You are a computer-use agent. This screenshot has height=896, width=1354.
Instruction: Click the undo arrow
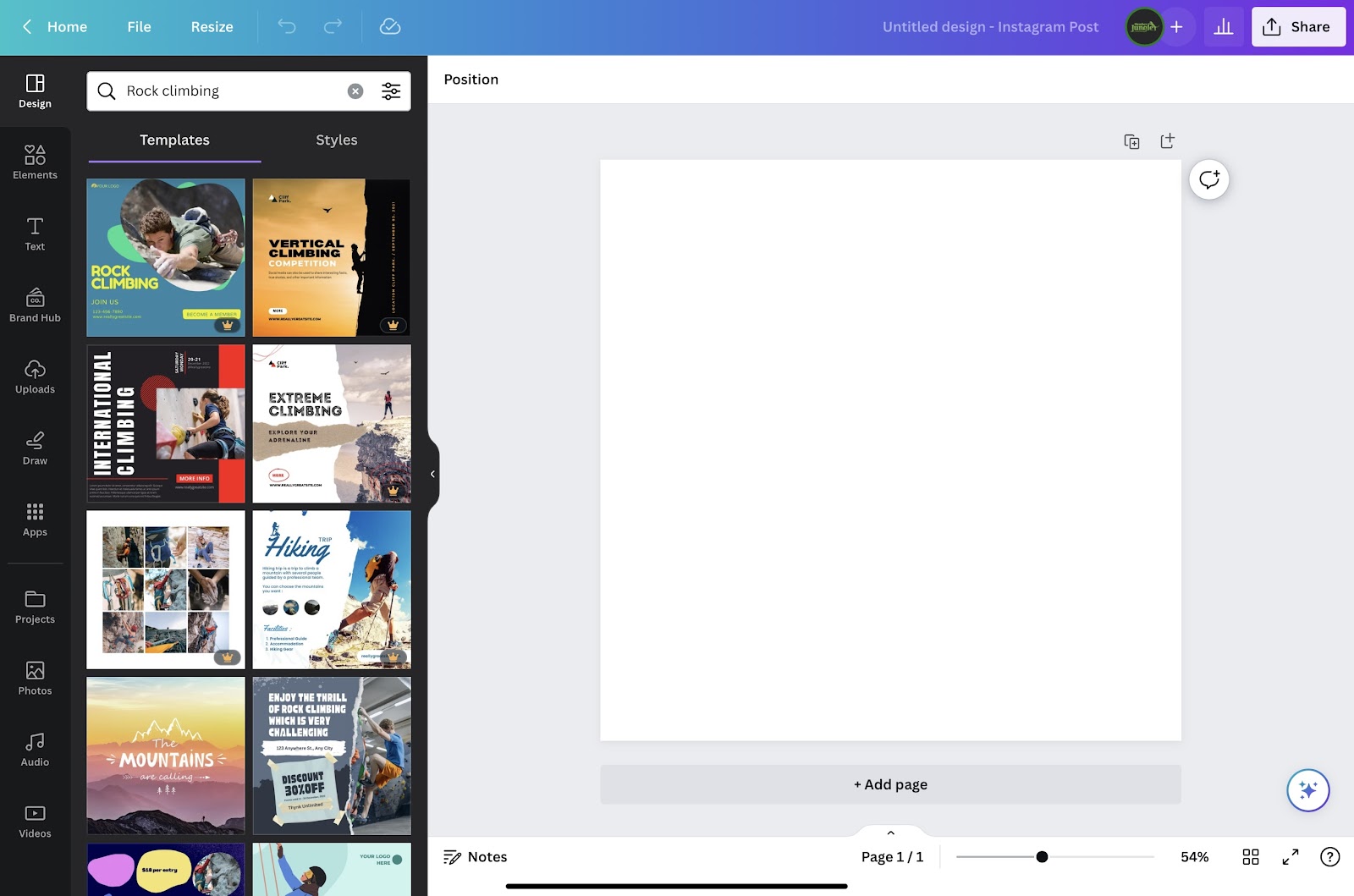287,27
